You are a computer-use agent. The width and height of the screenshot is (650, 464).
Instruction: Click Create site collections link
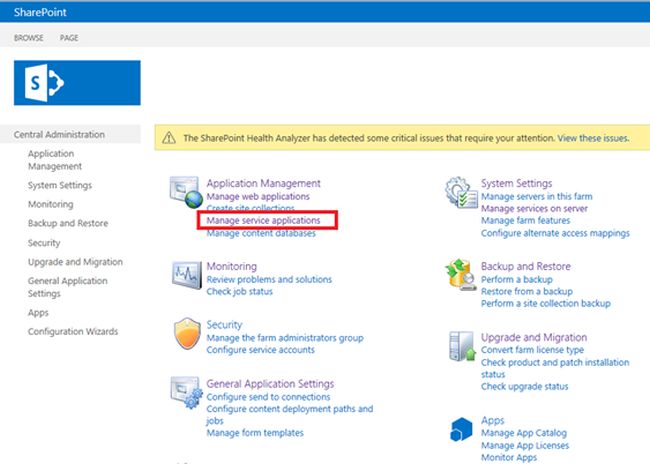(250, 208)
